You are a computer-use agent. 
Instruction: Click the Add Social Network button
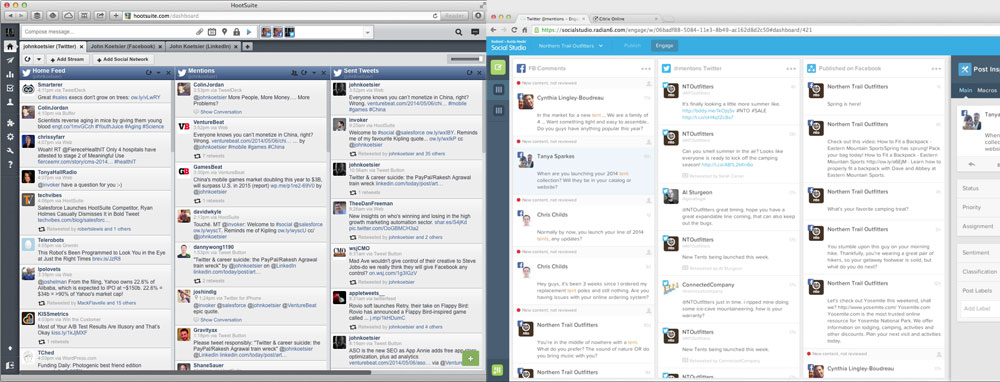tap(124, 59)
